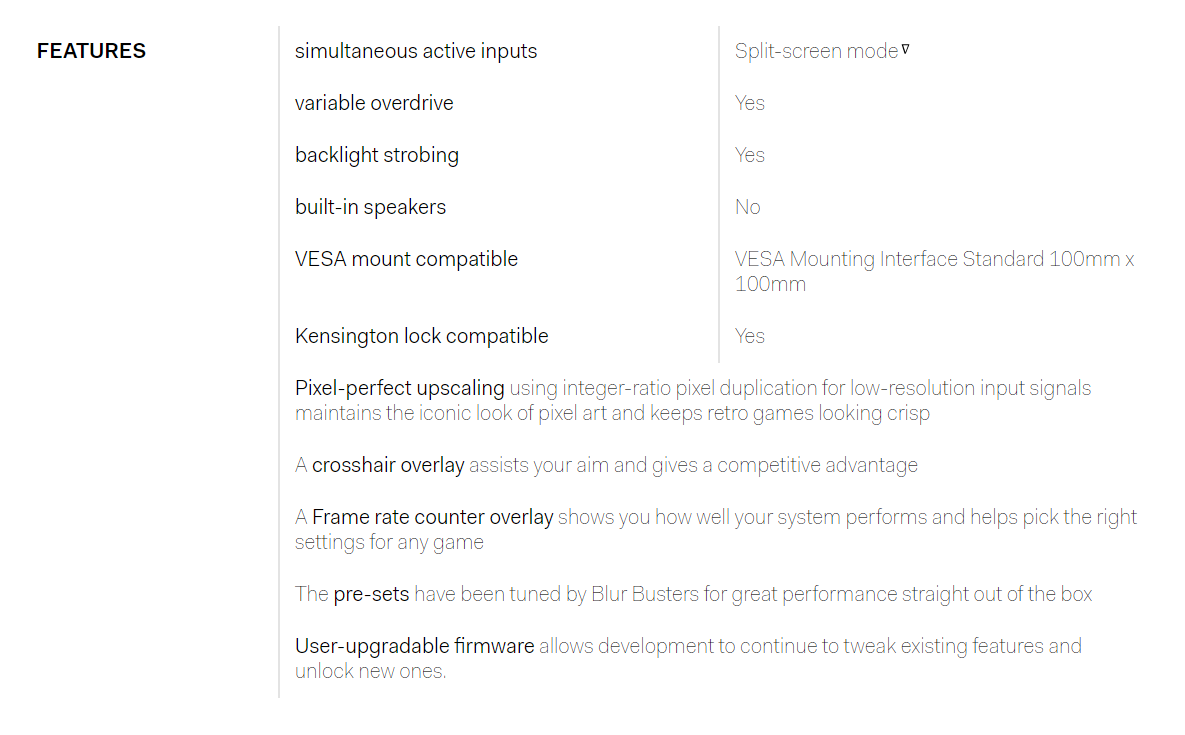1185x735 pixels.
Task: Select the Kensington lock compatible label
Action: click(421, 336)
